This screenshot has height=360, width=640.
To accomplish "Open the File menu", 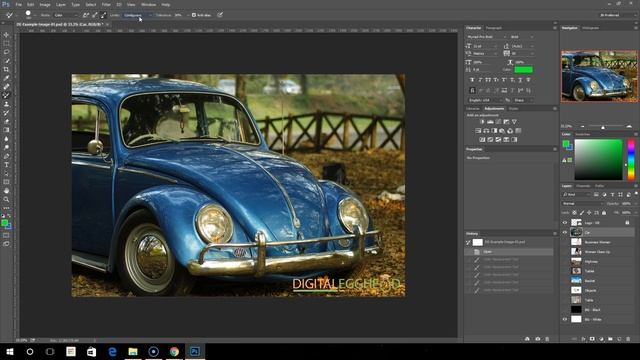I will pyautogui.click(x=18, y=4).
